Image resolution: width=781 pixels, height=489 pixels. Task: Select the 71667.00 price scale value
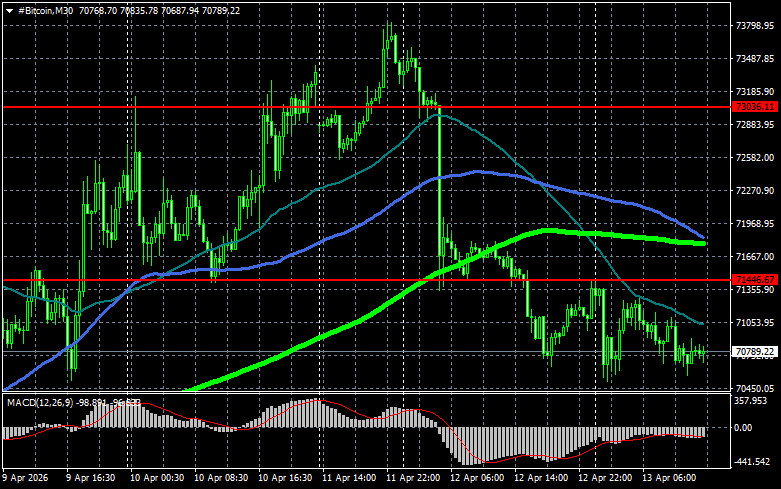(755, 257)
